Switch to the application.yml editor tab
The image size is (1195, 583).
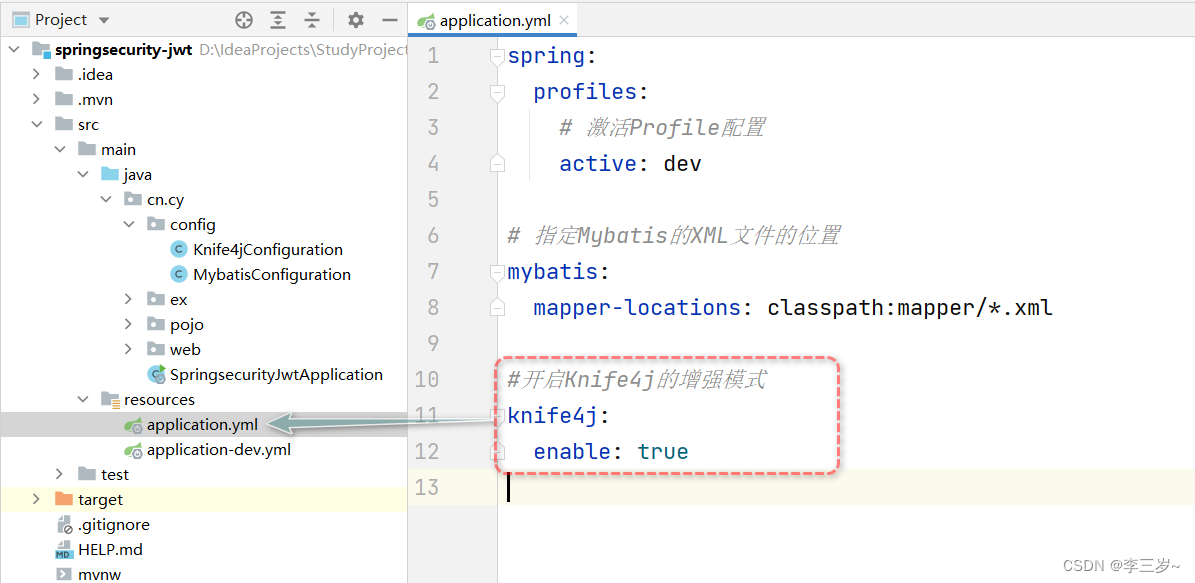click(493, 21)
